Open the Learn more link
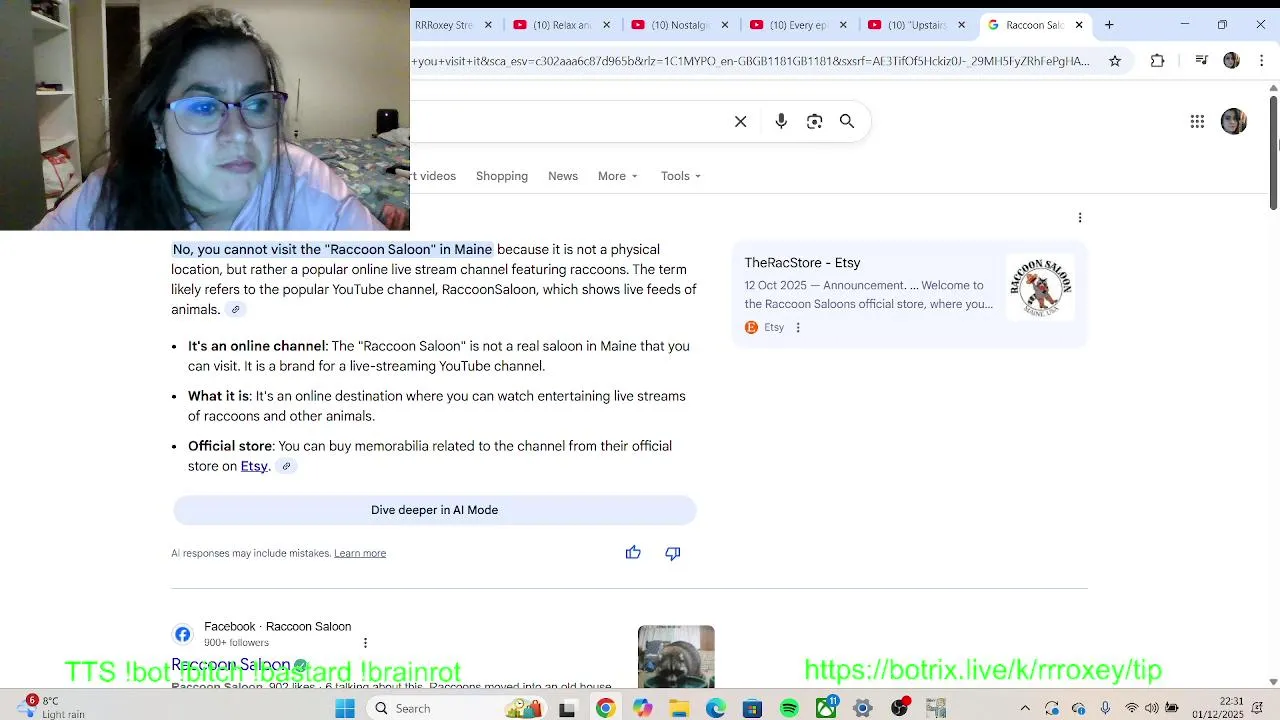 [360, 553]
